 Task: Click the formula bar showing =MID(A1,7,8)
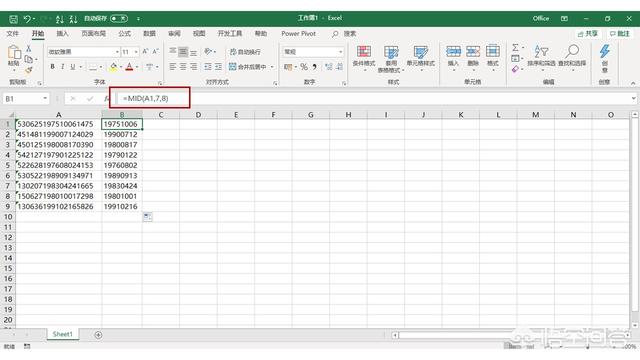click(x=375, y=98)
